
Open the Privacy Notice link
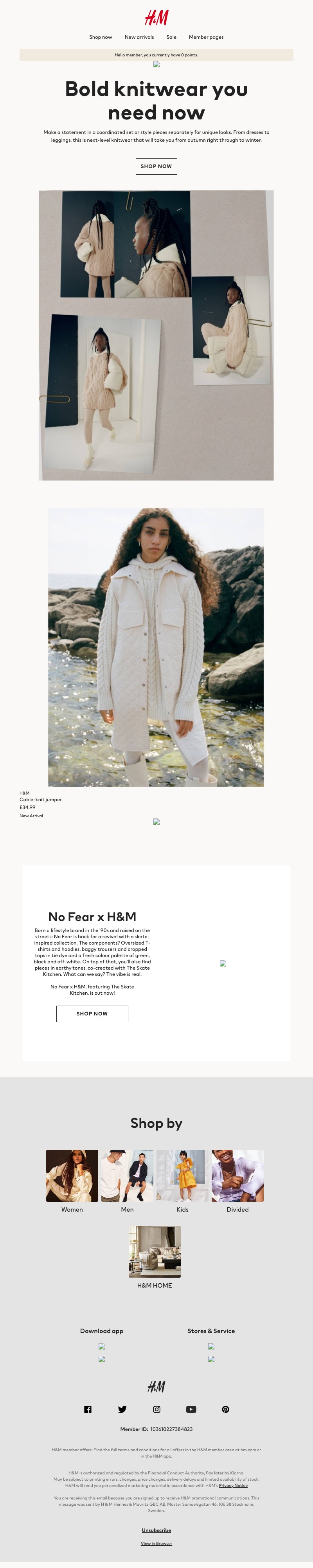tap(234, 1485)
